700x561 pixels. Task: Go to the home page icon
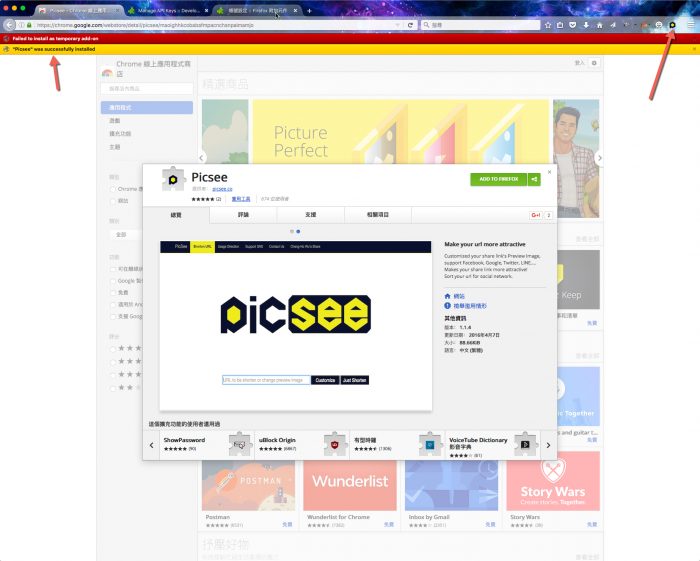(600, 25)
